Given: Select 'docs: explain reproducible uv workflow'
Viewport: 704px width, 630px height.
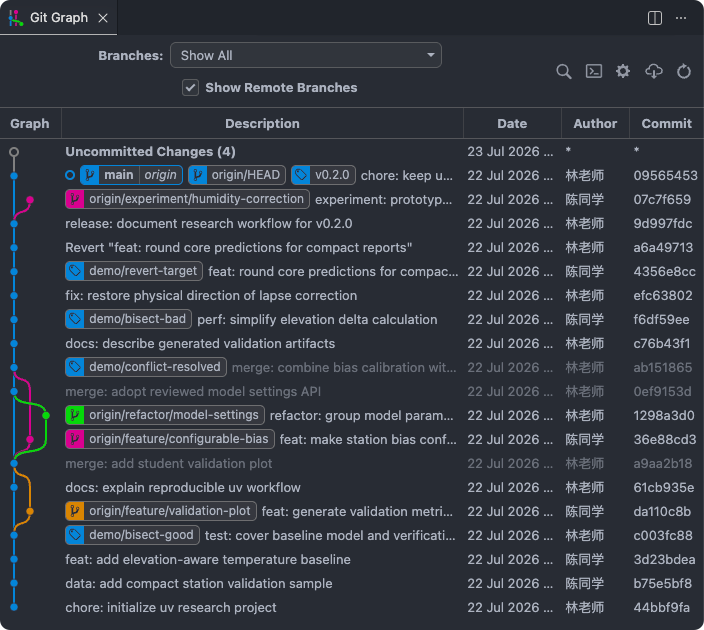Looking at the screenshot, I should (352, 487).
